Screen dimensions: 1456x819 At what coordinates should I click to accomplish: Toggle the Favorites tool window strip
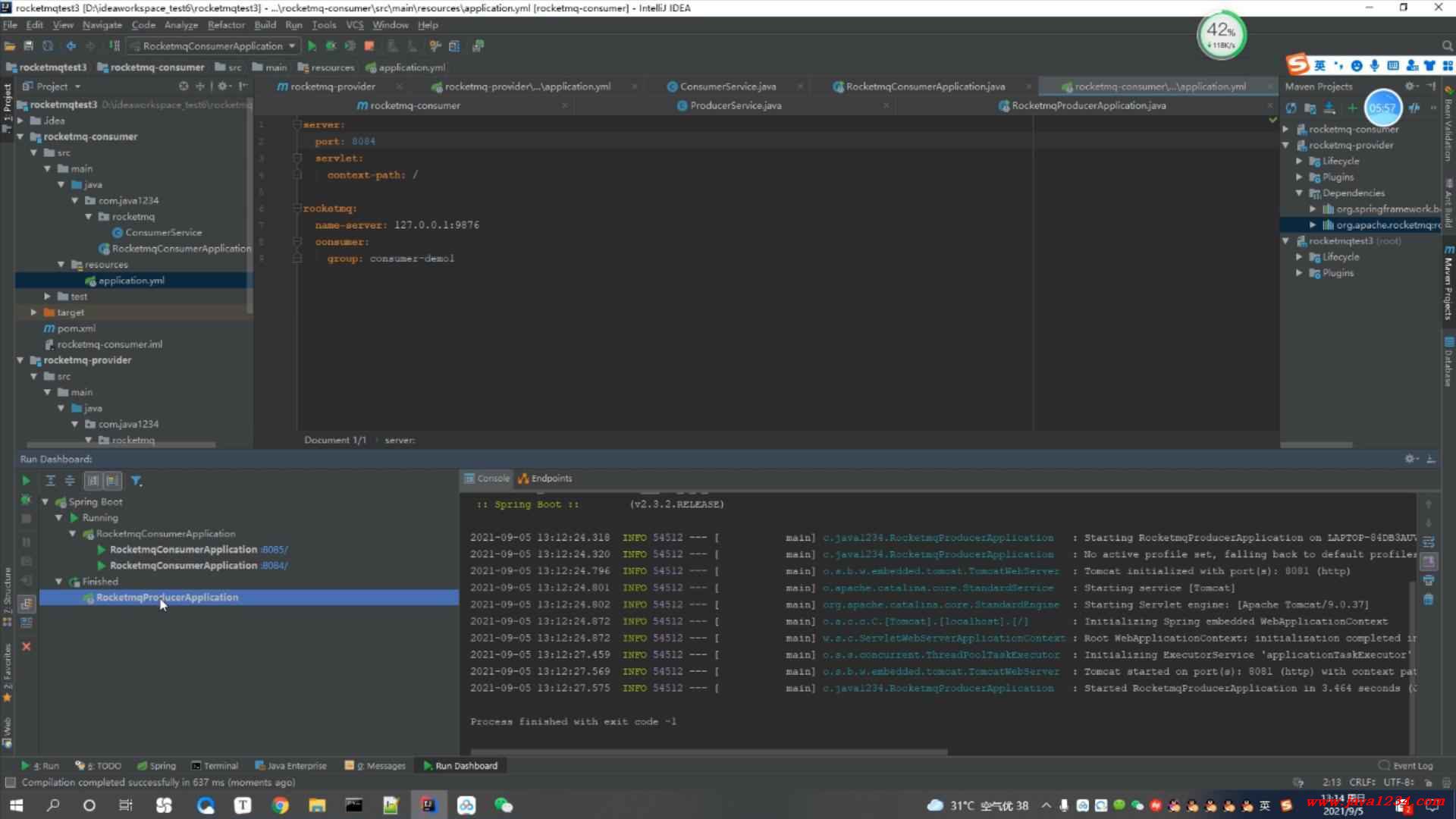(x=7, y=671)
